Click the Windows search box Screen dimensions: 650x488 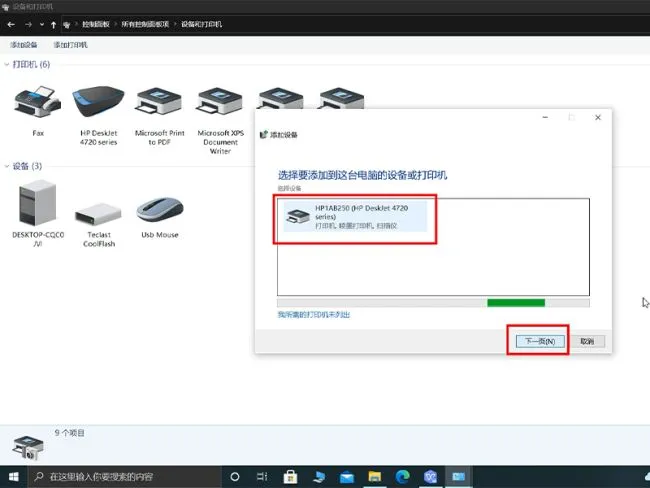click(x=124, y=477)
